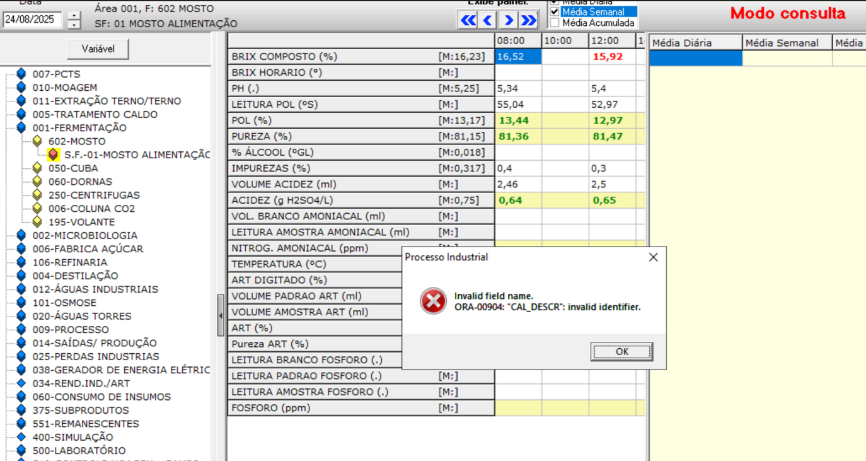Click the PH 08:00 value 5,34
This screenshot has width=866, height=461.
(518, 88)
